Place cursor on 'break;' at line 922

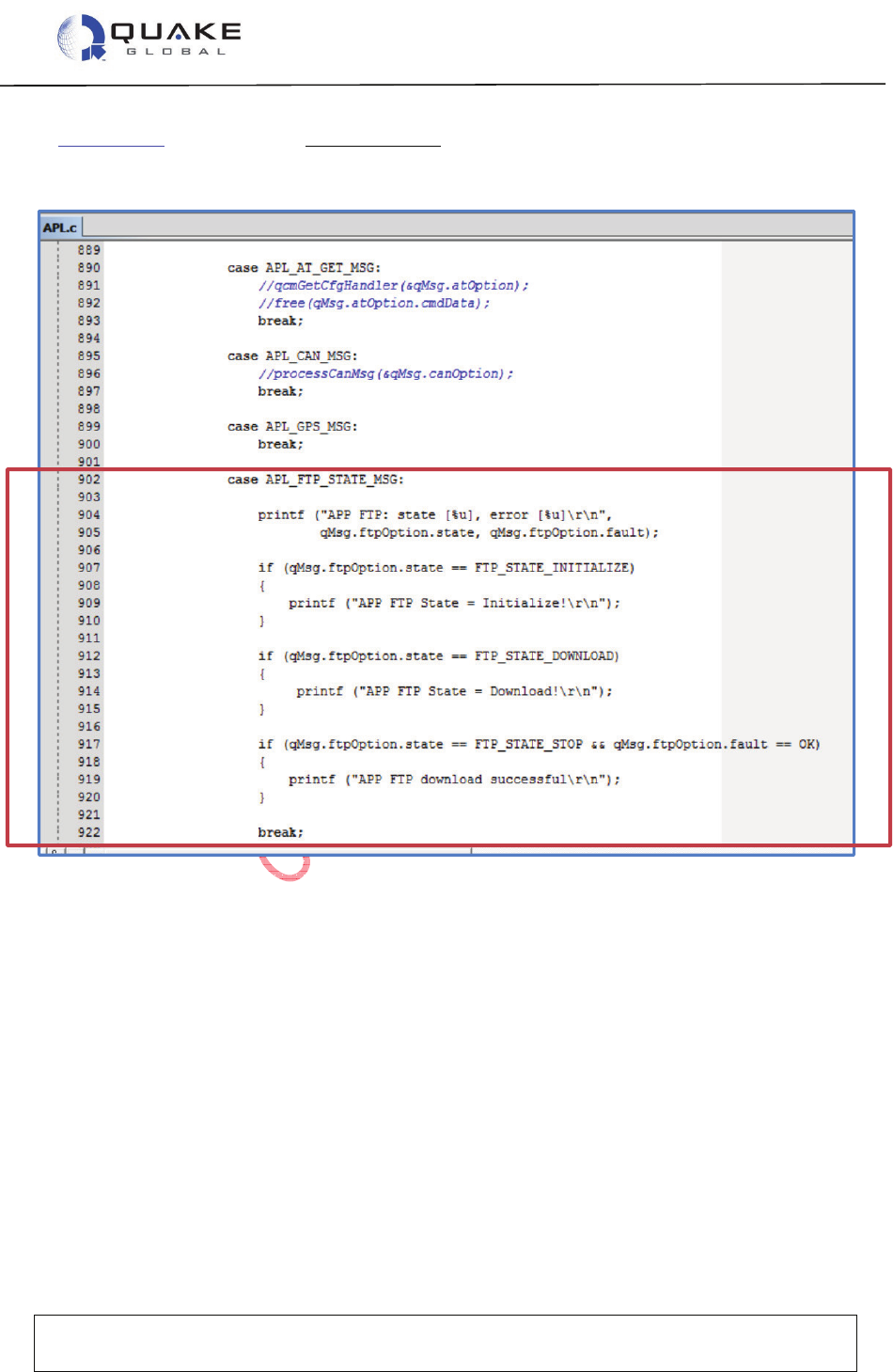(x=280, y=833)
